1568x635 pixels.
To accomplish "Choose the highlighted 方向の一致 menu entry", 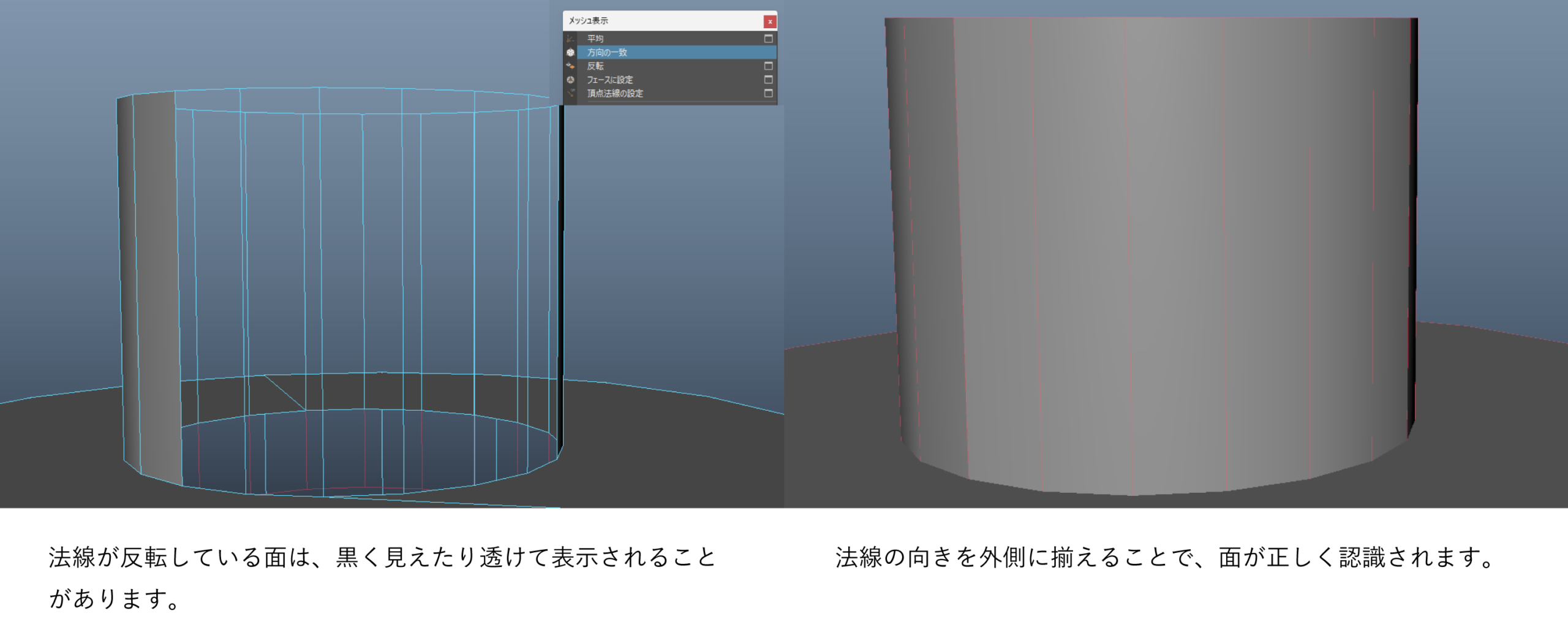I will (607, 53).
